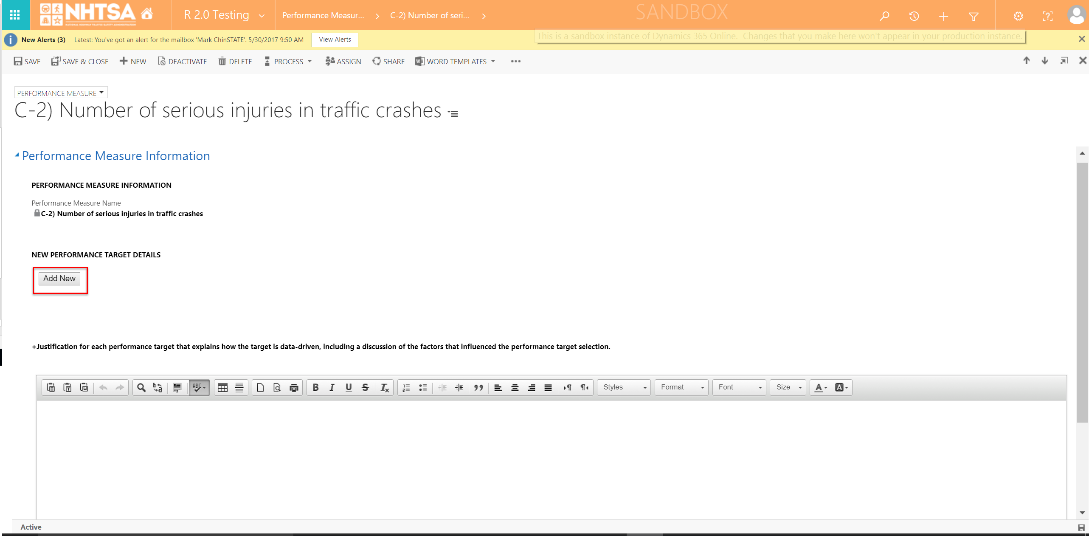
Task: Open the Process dropdown menu
Action: (x=288, y=61)
